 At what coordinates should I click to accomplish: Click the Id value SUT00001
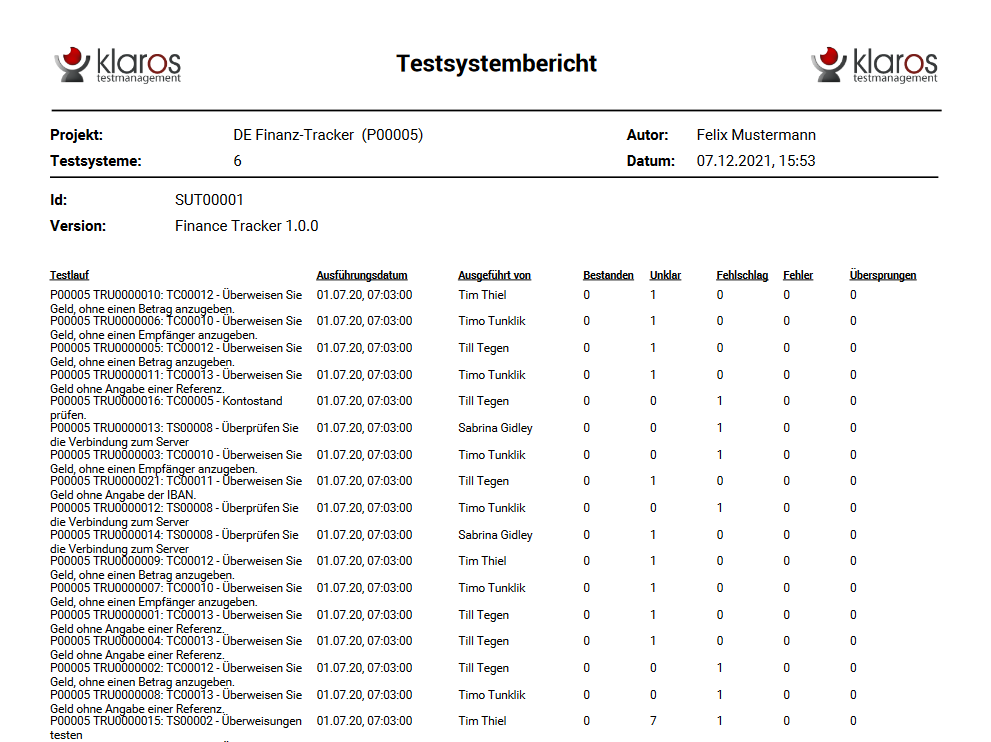tap(209, 200)
